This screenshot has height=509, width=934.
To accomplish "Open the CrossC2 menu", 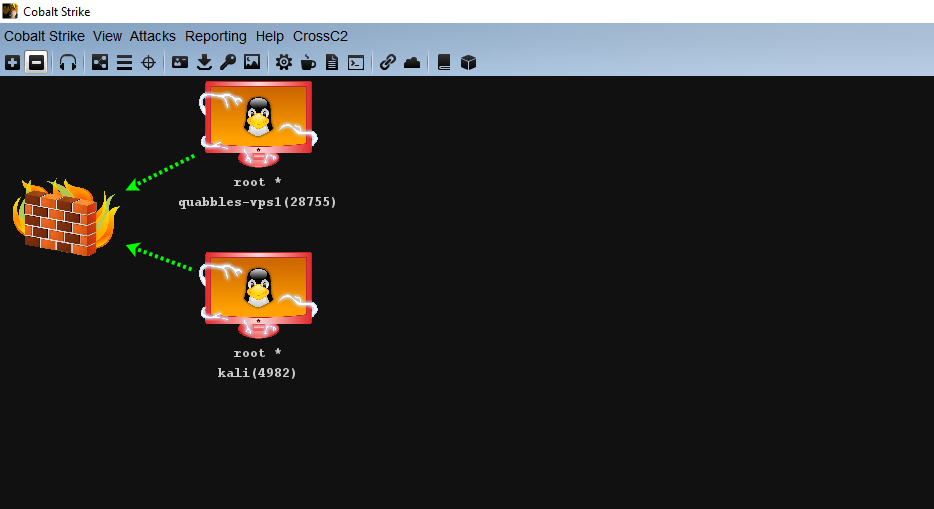I will (320, 36).
